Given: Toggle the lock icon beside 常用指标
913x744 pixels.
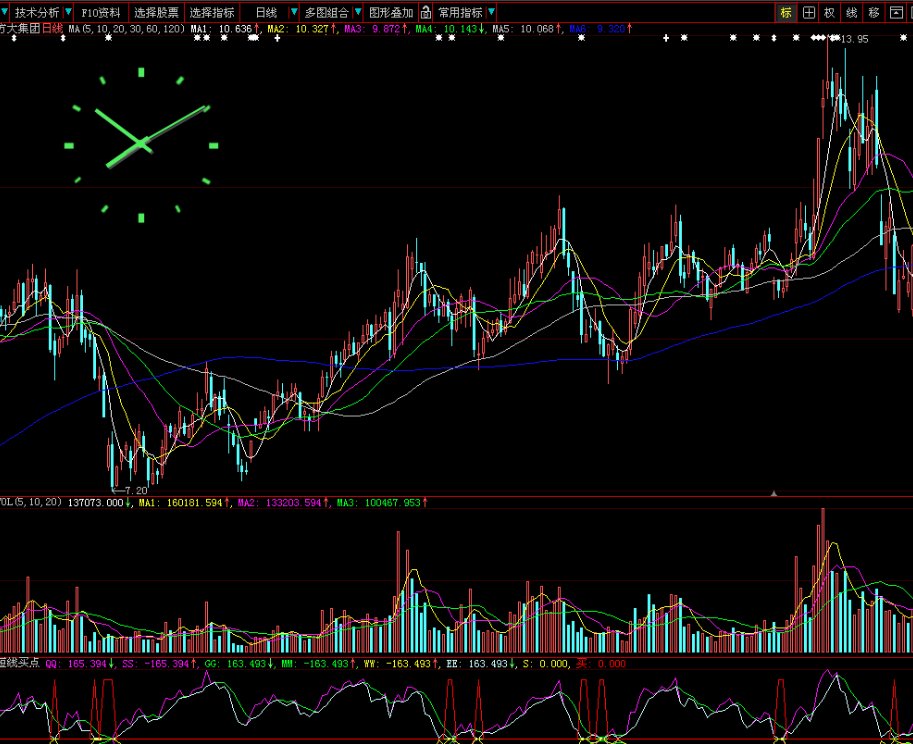Looking at the screenshot, I should coord(426,13).
